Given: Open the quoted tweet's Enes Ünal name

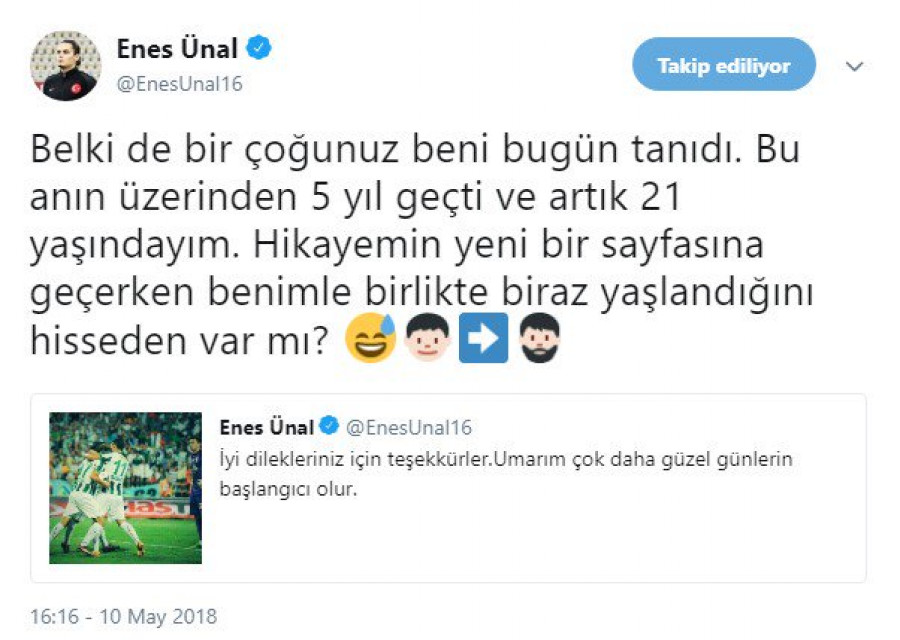Looking at the screenshot, I should [x=267, y=427].
